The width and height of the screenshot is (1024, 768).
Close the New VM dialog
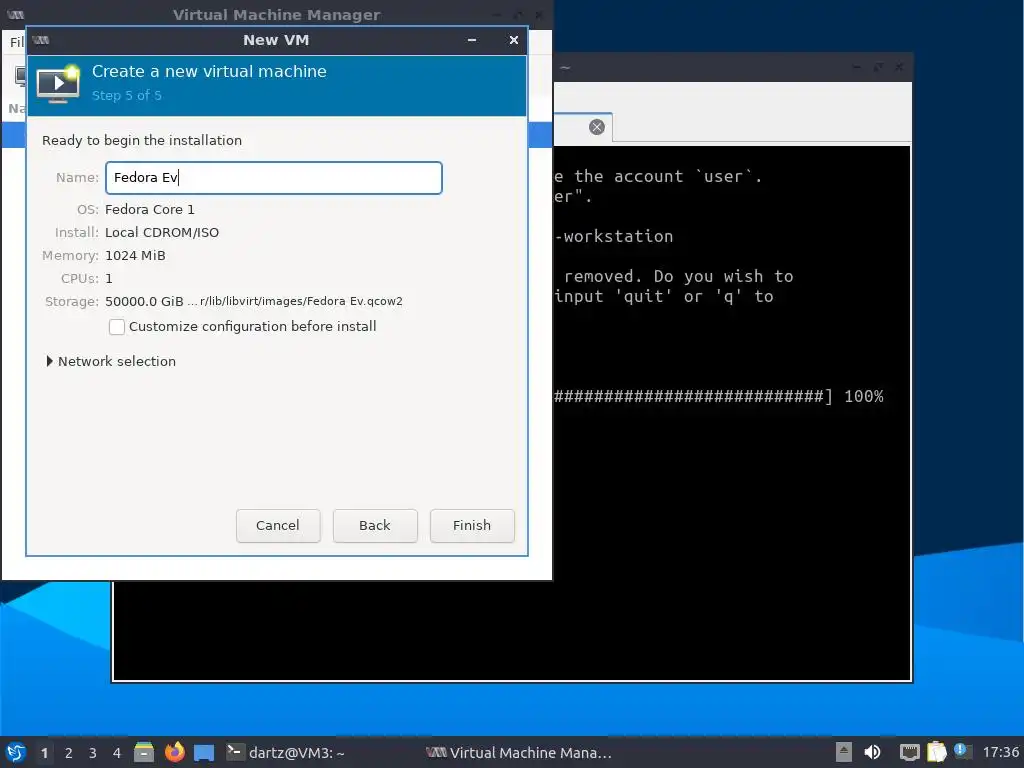click(514, 40)
